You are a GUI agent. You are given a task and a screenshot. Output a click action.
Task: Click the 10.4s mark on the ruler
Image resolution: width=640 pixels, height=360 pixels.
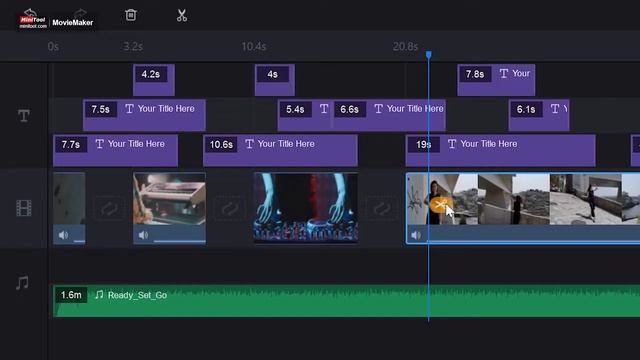coord(254,47)
